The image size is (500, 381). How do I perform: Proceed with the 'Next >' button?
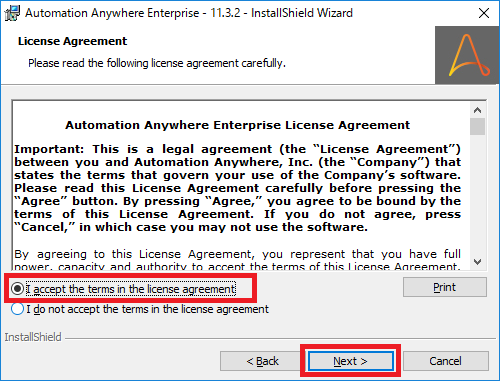tap(350, 361)
